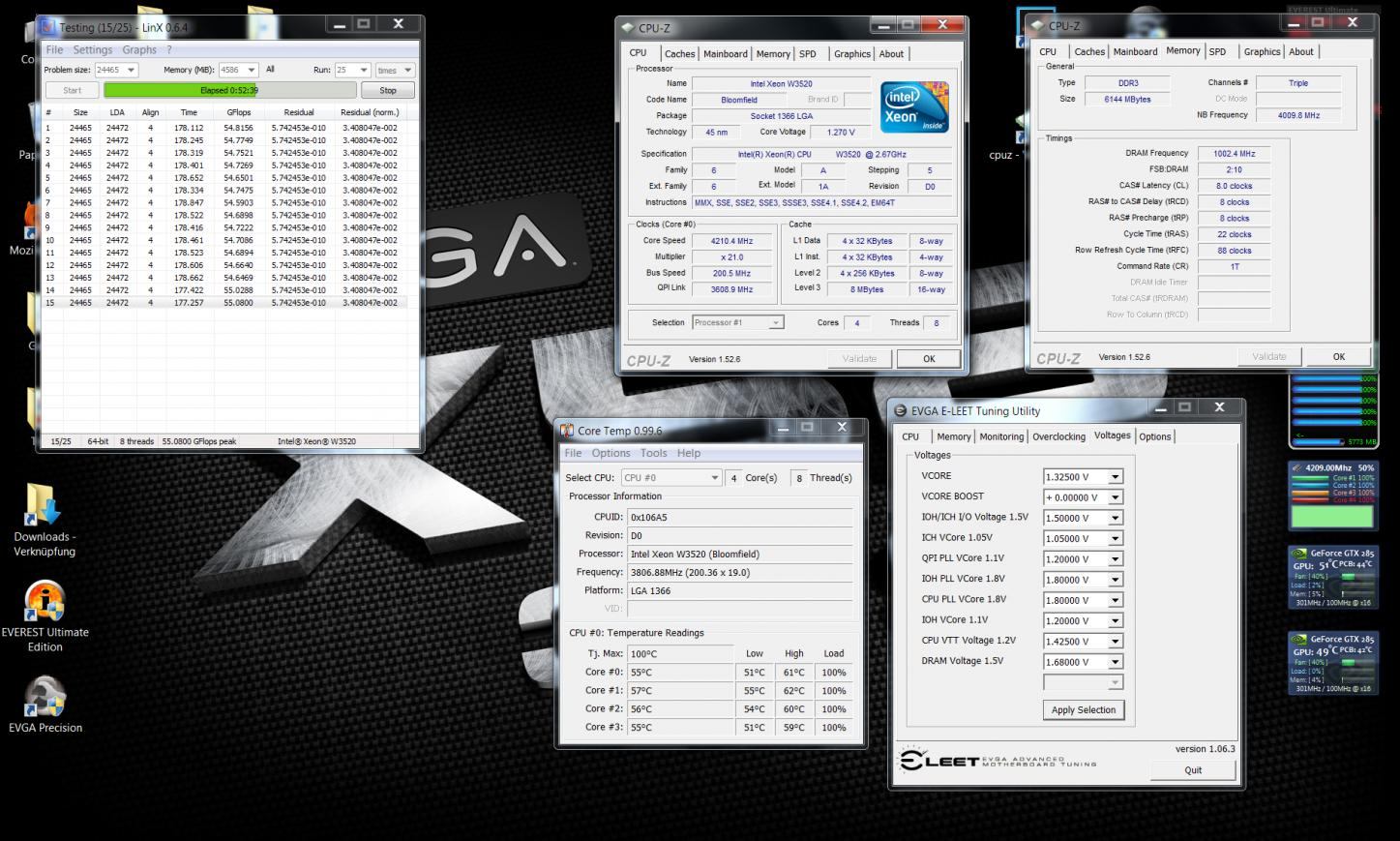Click the NB Frequency 4009.8 MHz value
Viewport: 1400px width, 841px height.
(1298, 115)
